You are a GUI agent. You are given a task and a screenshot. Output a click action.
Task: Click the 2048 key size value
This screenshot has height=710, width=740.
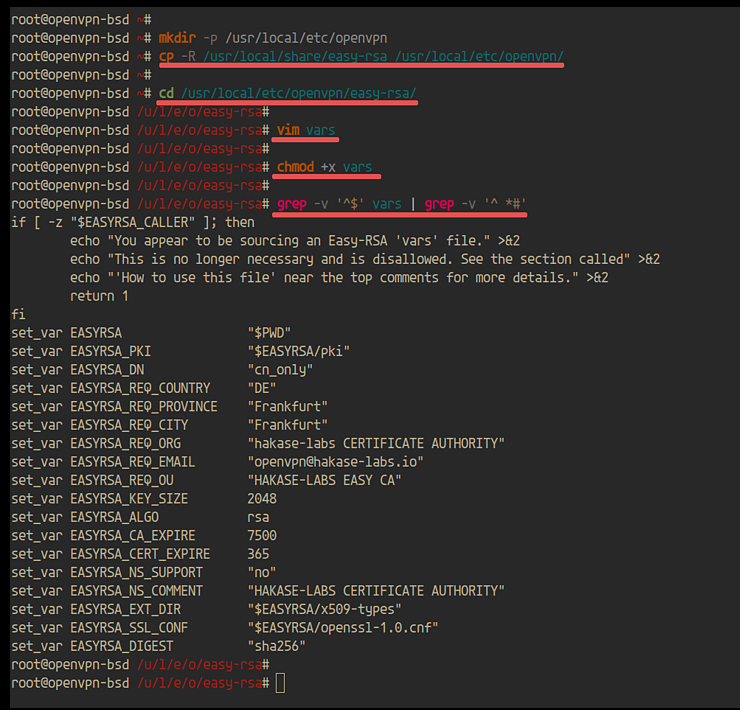click(x=262, y=499)
